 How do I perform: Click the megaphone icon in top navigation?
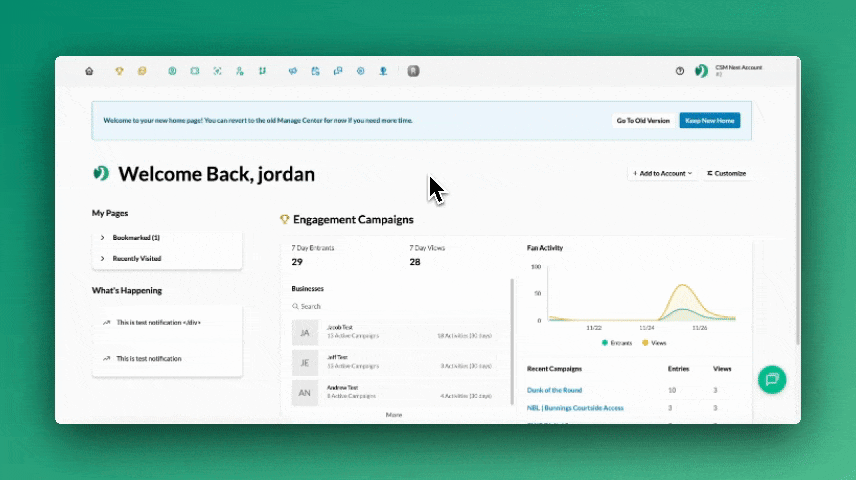click(x=293, y=71)
